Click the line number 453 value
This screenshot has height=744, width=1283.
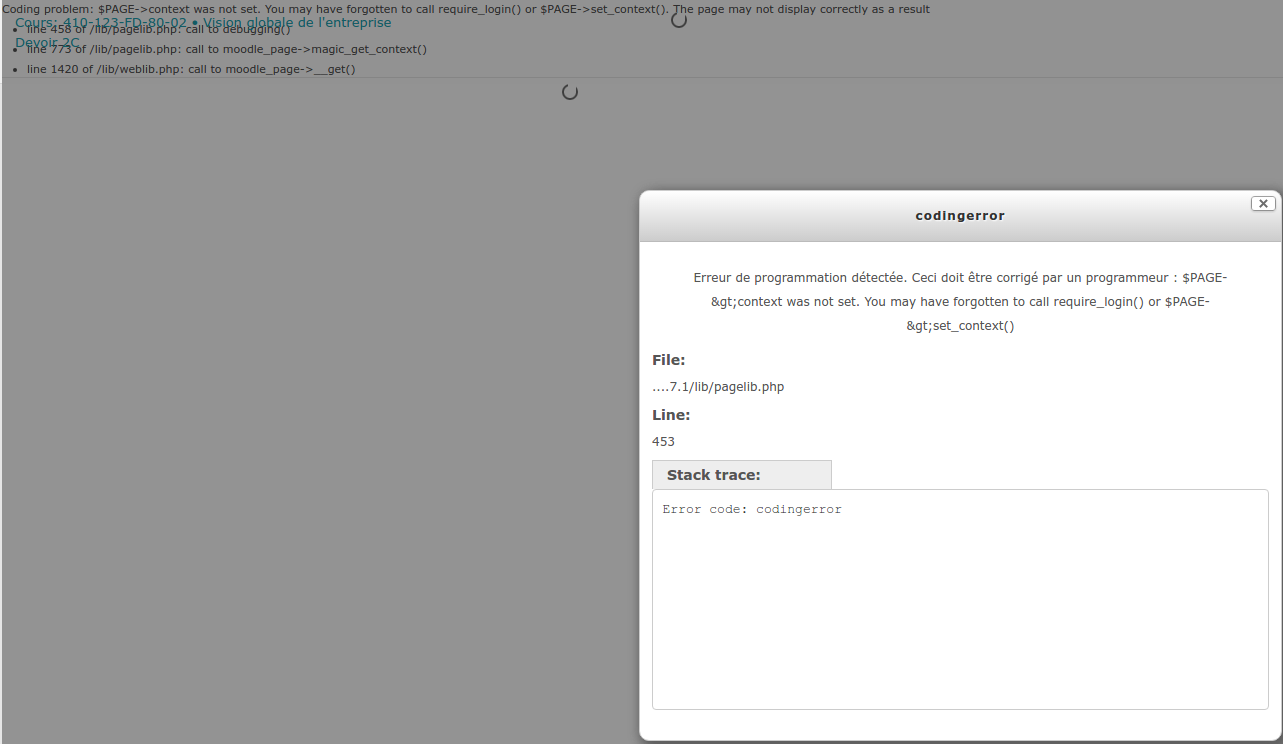coord(663,441)
